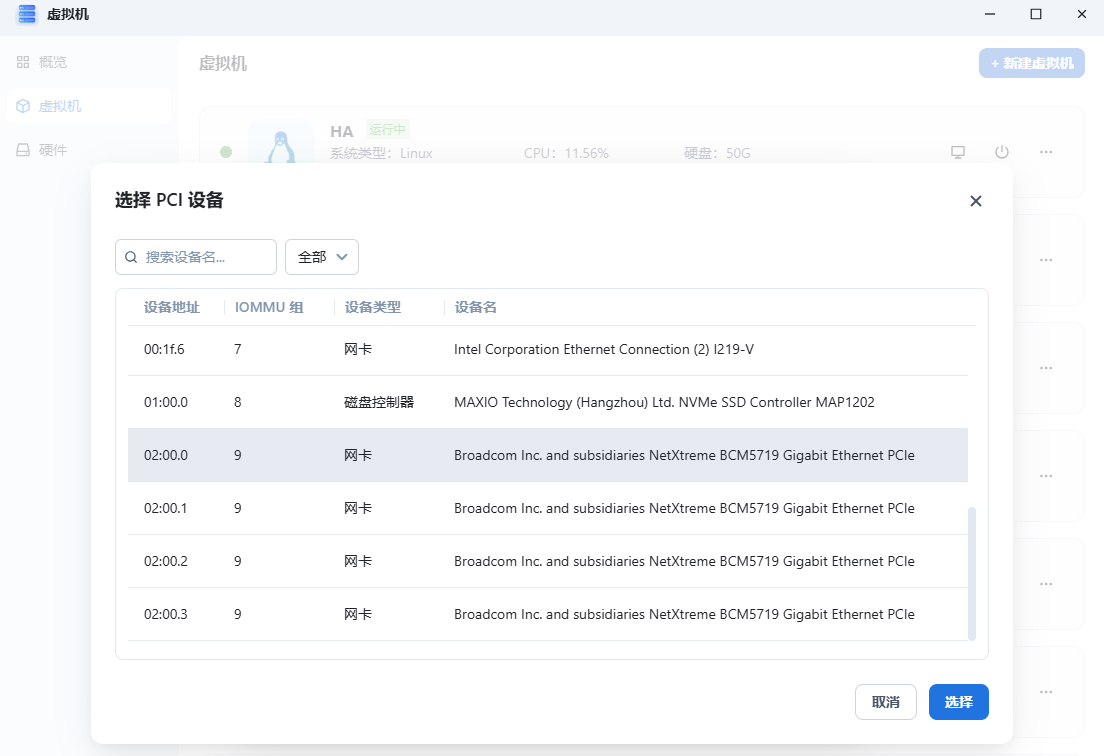Click the Linux penguin thumbnail of HA

(281, 143)
